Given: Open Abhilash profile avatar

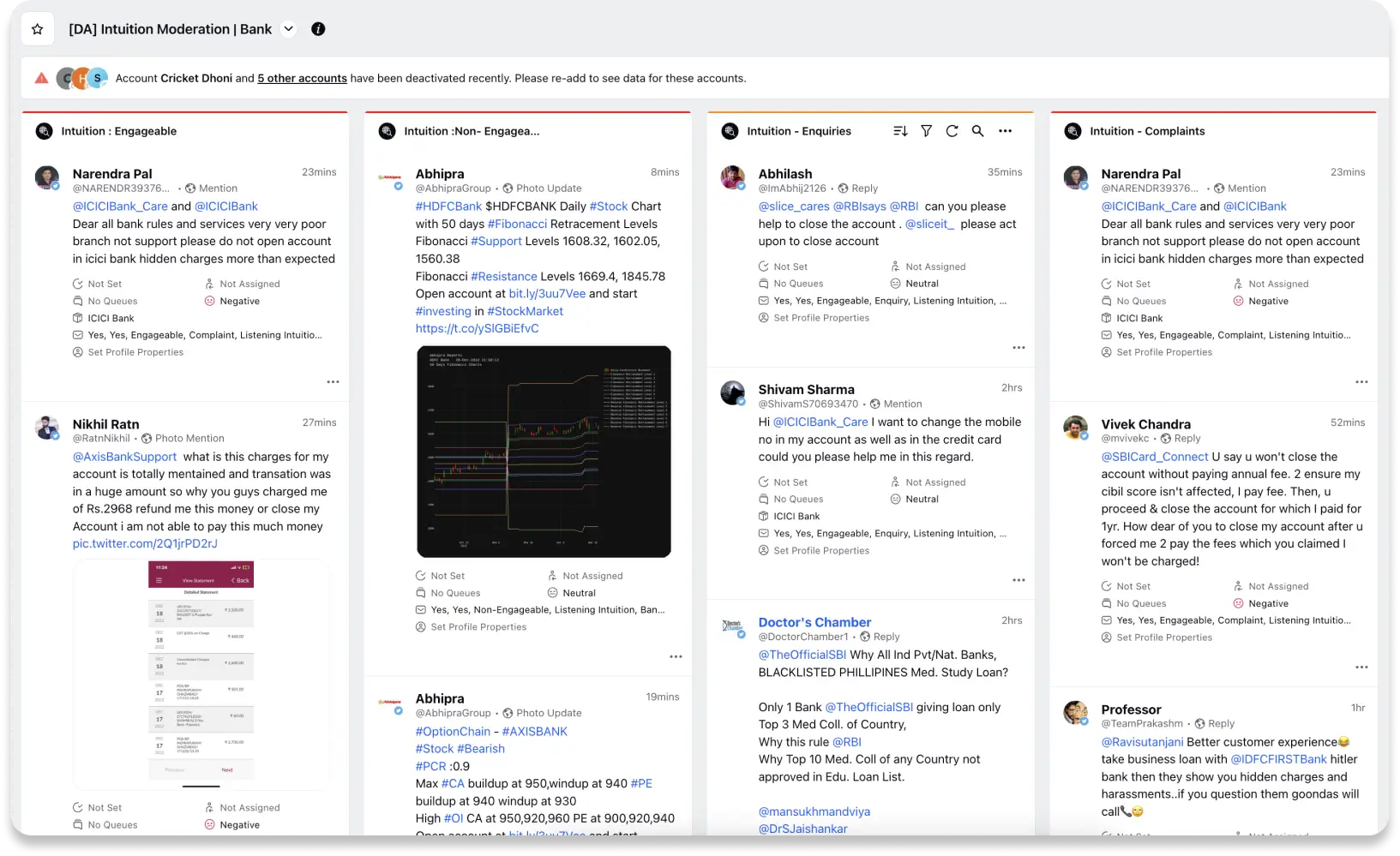Looking at the screenshot, I should (x=733, y=178).
